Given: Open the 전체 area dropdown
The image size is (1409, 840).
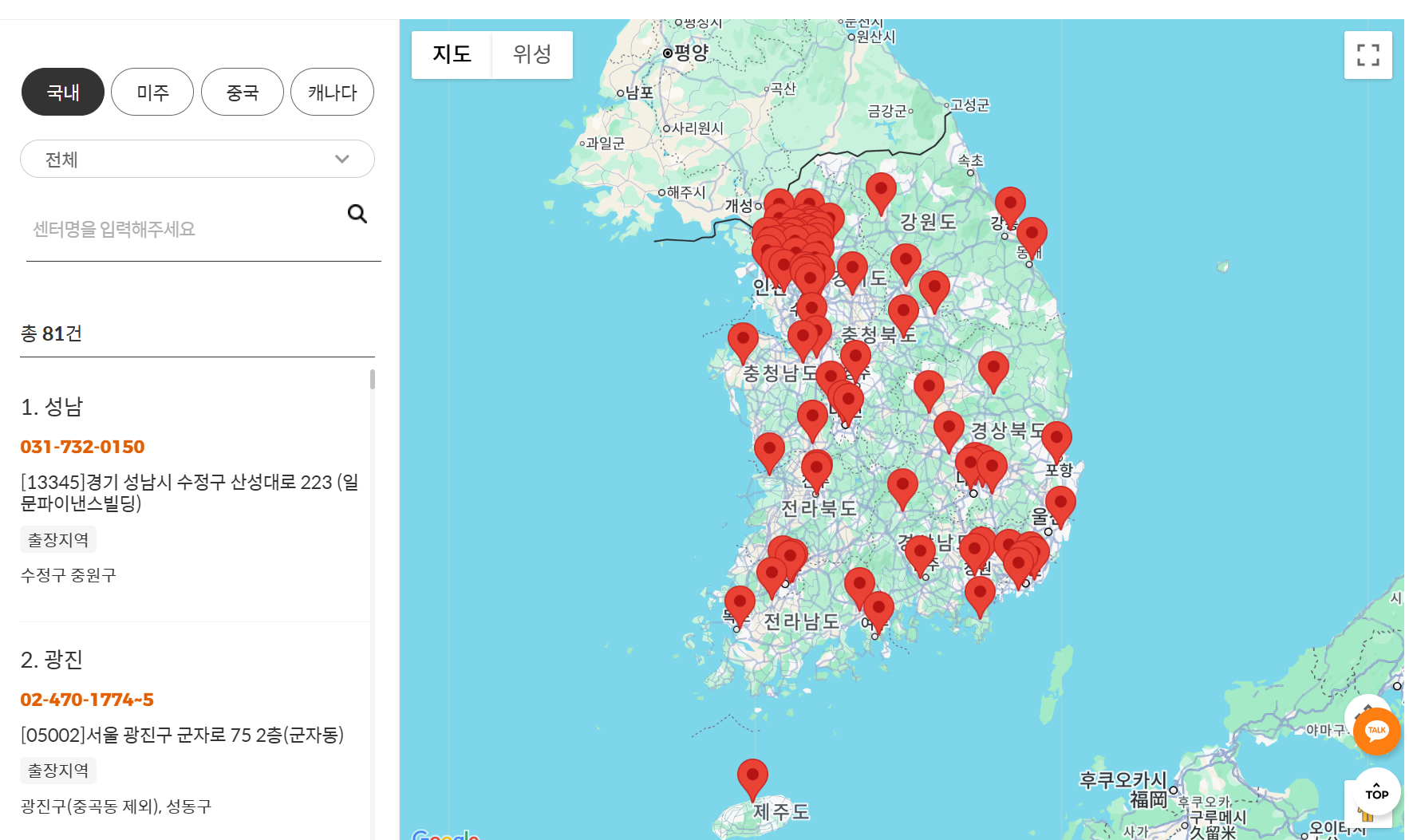Looking at the screenshot, I should coord(197,160).
